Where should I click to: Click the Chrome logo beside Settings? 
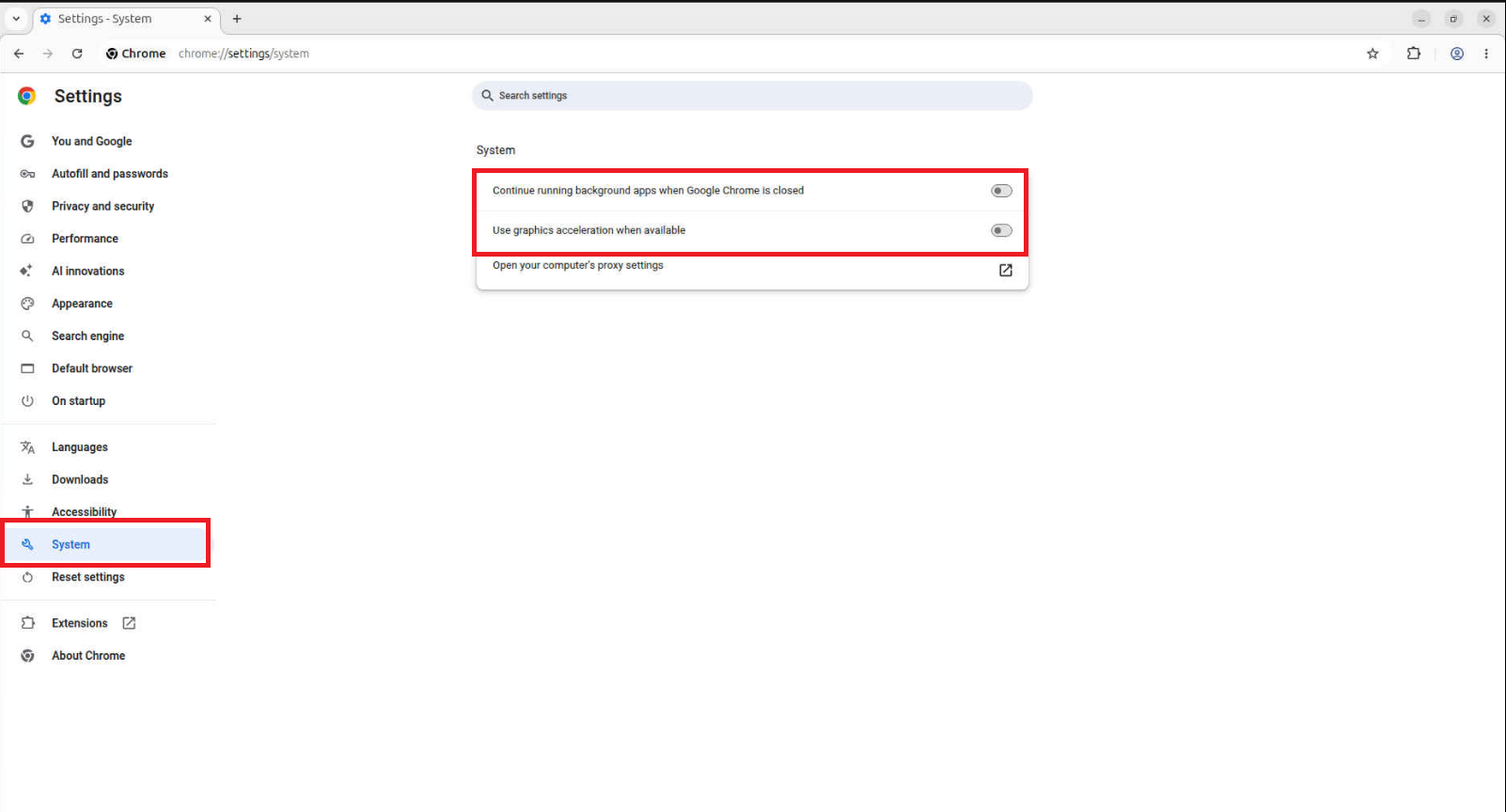[x=27, y=96]
